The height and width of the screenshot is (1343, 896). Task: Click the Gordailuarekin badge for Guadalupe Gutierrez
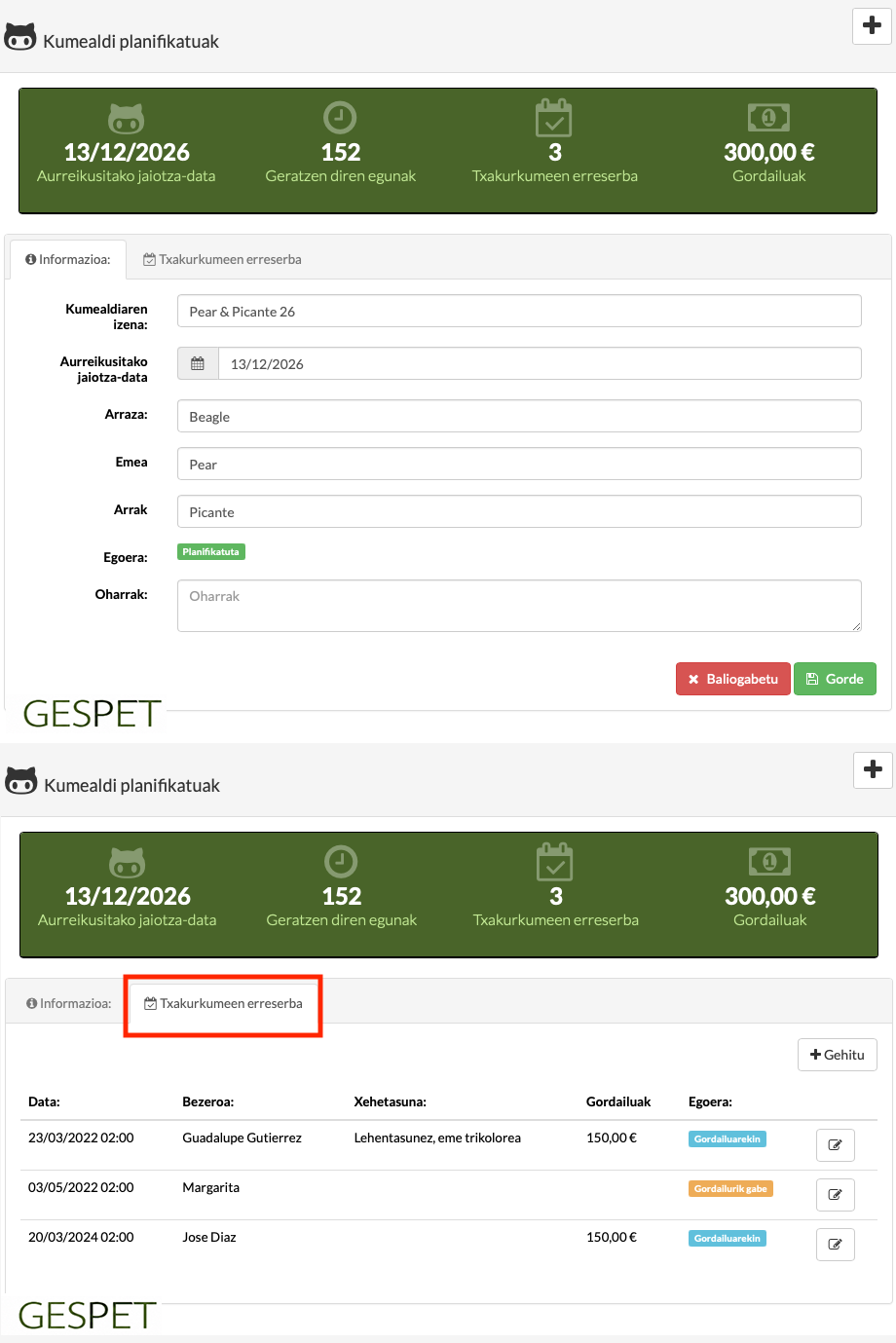[x=728, y=1139]
